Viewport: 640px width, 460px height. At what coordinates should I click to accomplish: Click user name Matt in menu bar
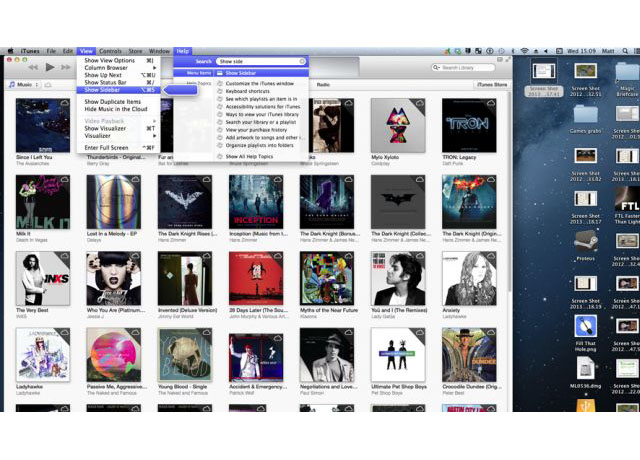click(608, 51)
